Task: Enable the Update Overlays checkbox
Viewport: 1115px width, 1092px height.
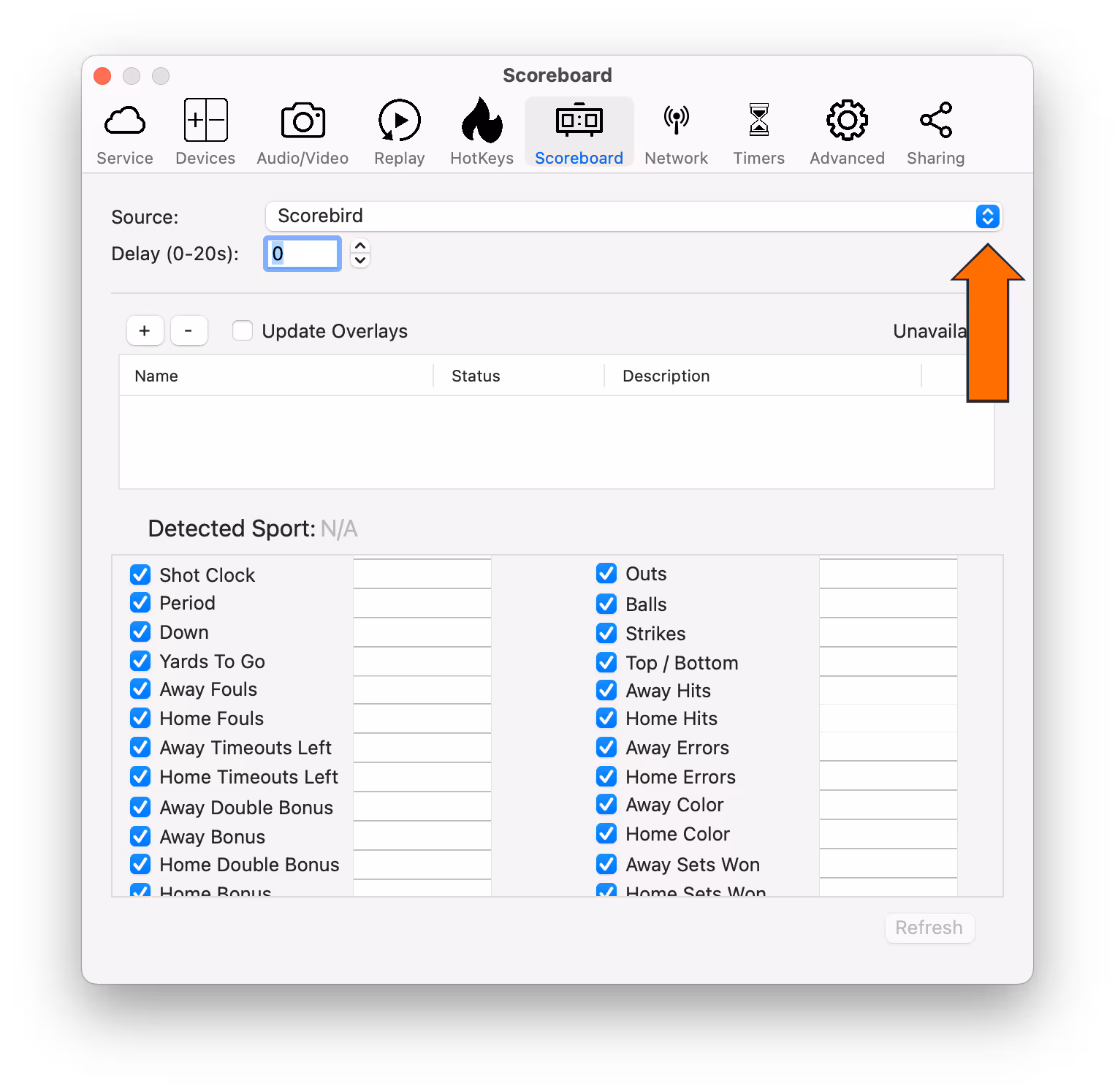Action: tap(243, 330)
